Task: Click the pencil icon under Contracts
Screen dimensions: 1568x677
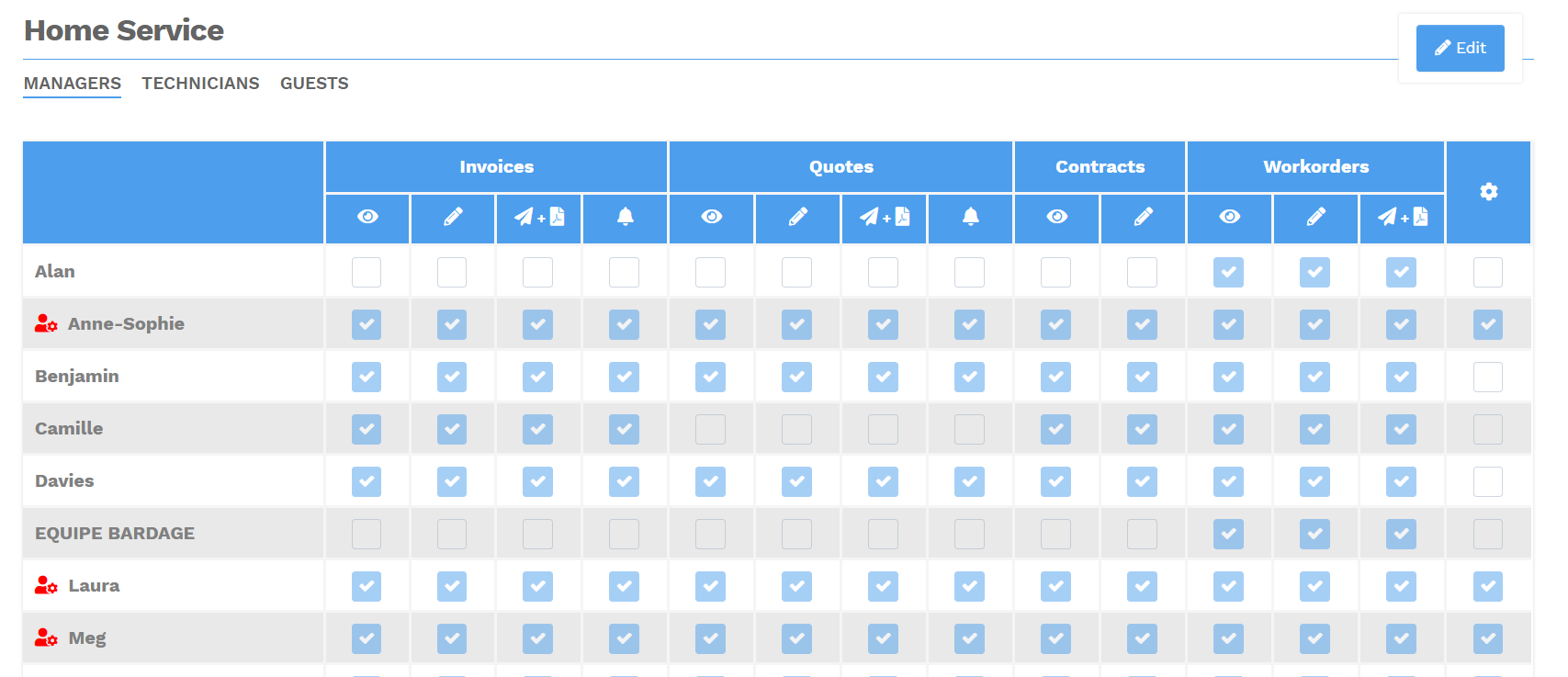Action: click(1142, 218)
